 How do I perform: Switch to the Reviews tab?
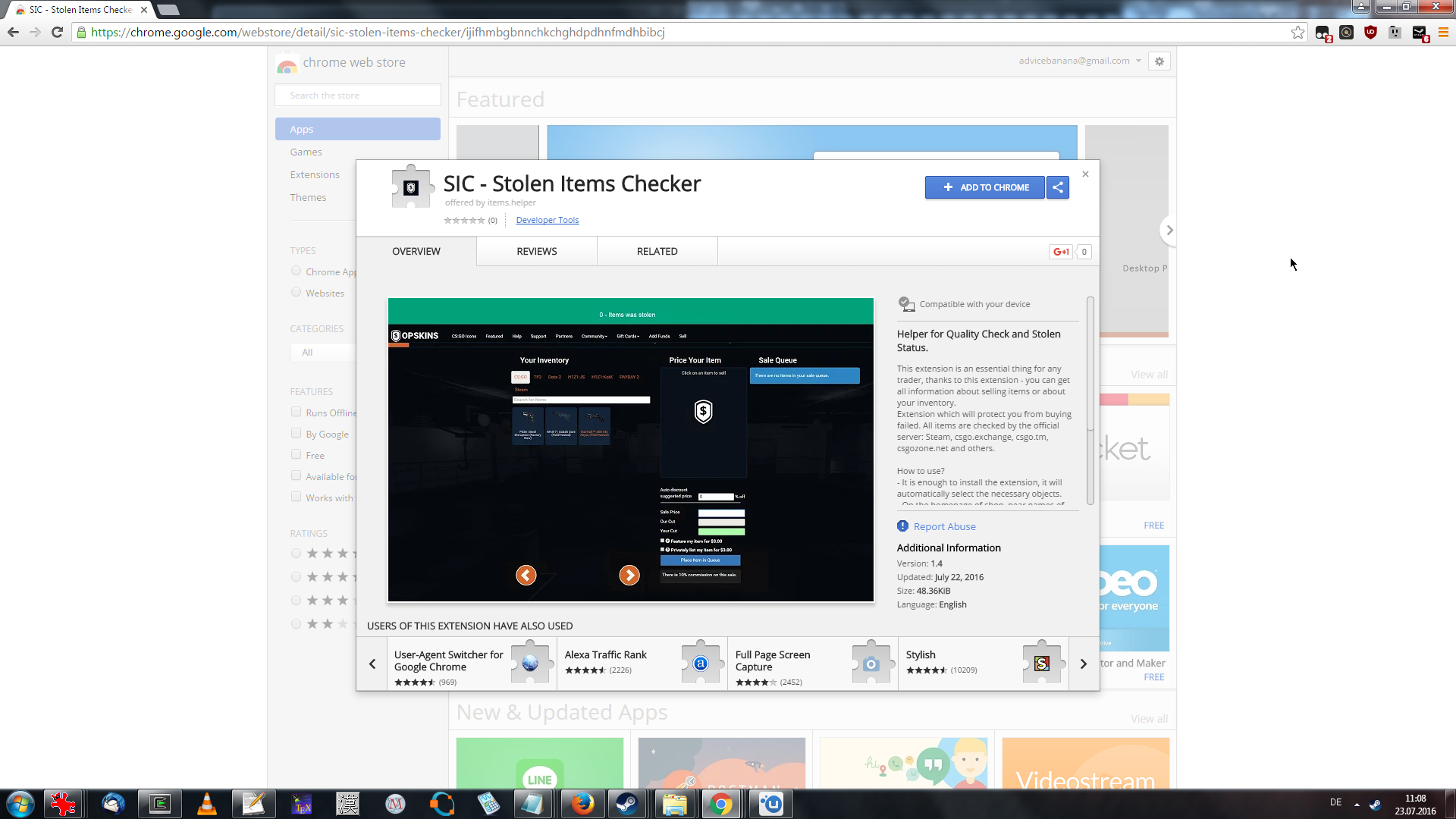click(x=536, y=252)
